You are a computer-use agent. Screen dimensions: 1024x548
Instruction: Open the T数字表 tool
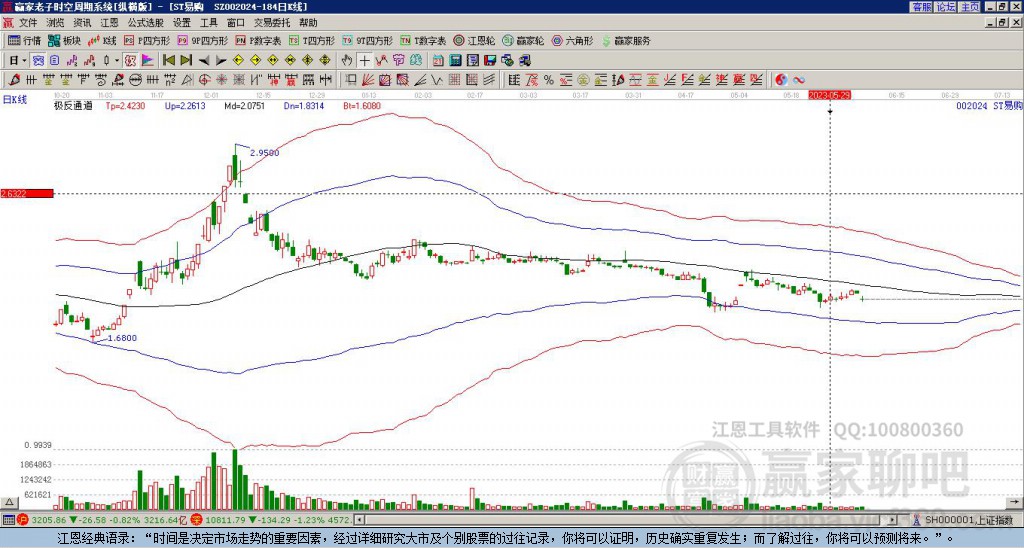click(x=423, y=40)
